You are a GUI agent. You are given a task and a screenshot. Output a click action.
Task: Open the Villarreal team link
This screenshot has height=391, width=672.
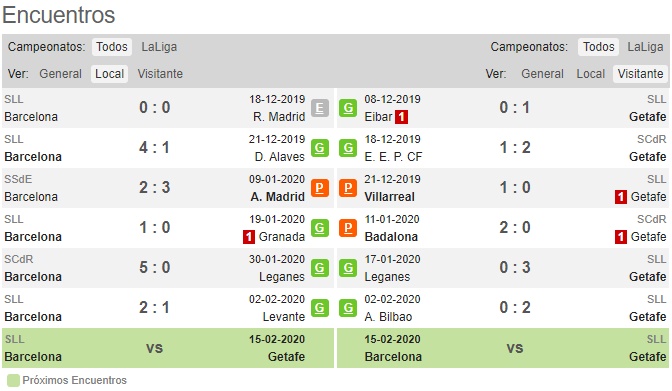[389, 197]
